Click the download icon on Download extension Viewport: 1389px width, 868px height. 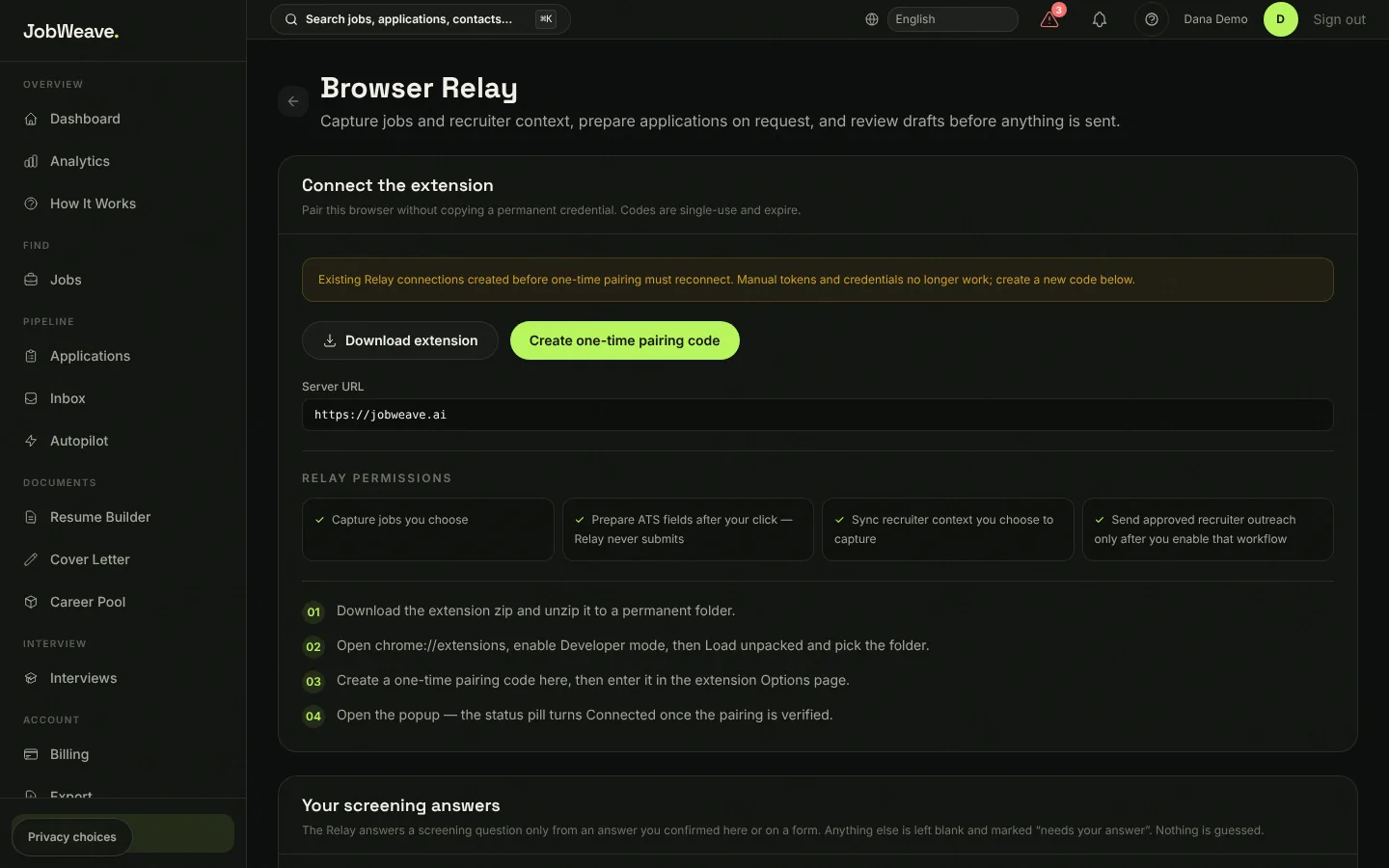[330, 340]
